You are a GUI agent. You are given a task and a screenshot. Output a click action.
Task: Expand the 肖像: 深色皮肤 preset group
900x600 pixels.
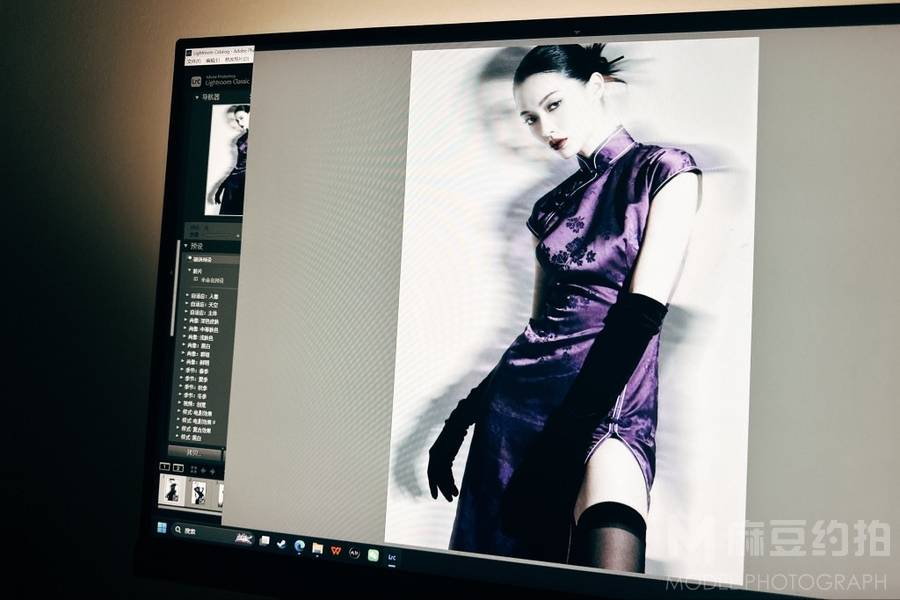[185, 320]
